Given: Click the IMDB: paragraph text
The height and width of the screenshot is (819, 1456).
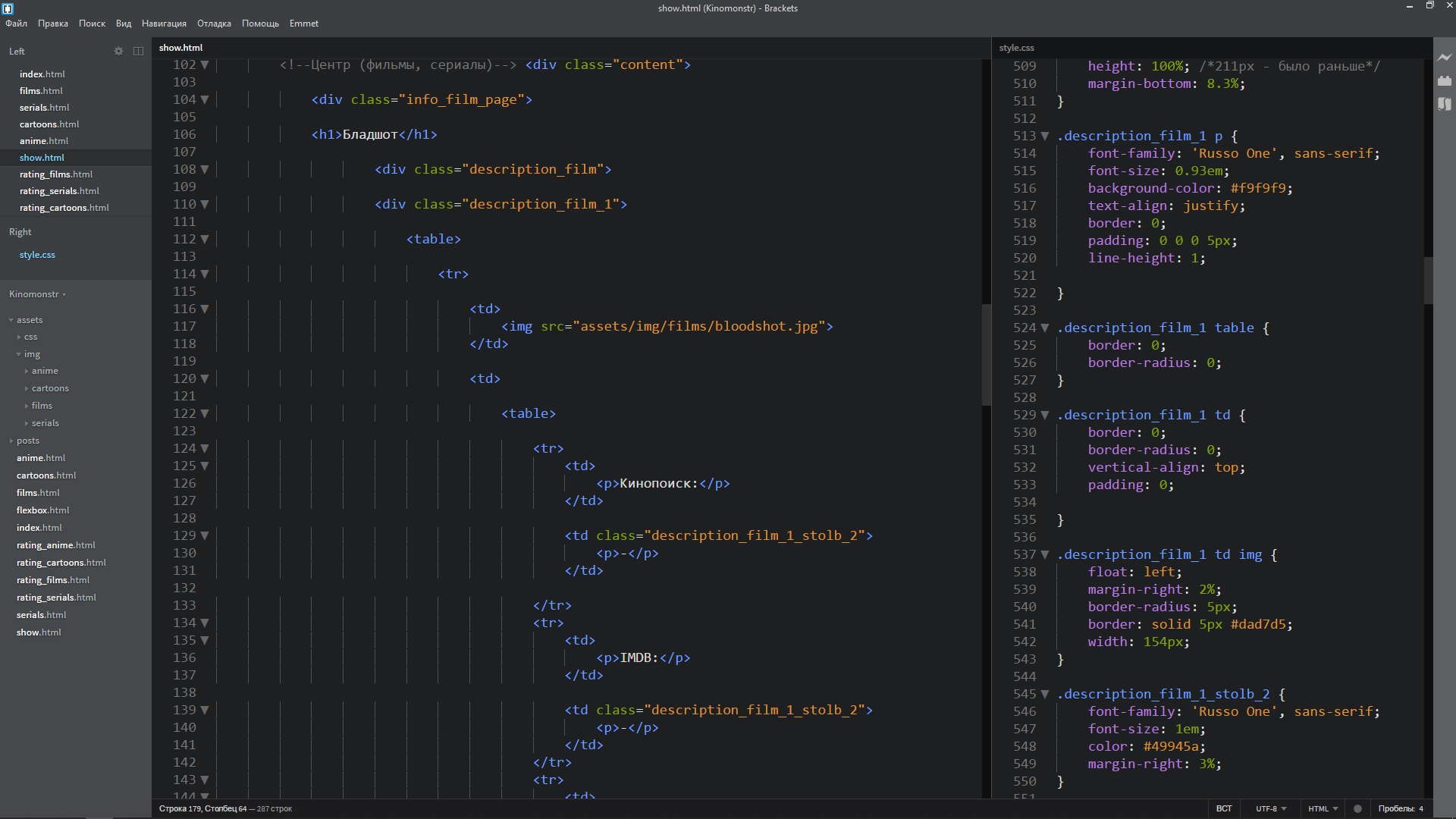Looking at the screenshot, I should click(x=639, y=657).
